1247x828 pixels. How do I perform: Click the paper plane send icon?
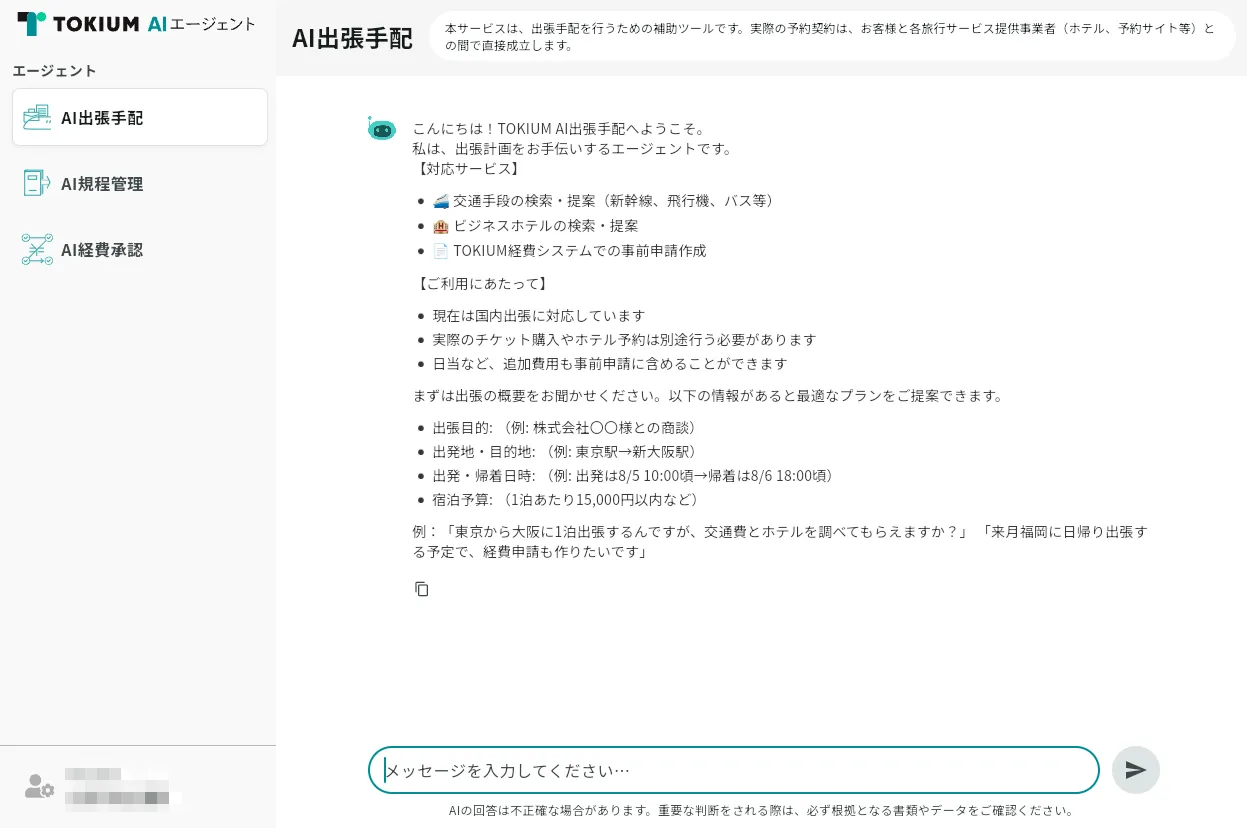[x=1135, y=770]
